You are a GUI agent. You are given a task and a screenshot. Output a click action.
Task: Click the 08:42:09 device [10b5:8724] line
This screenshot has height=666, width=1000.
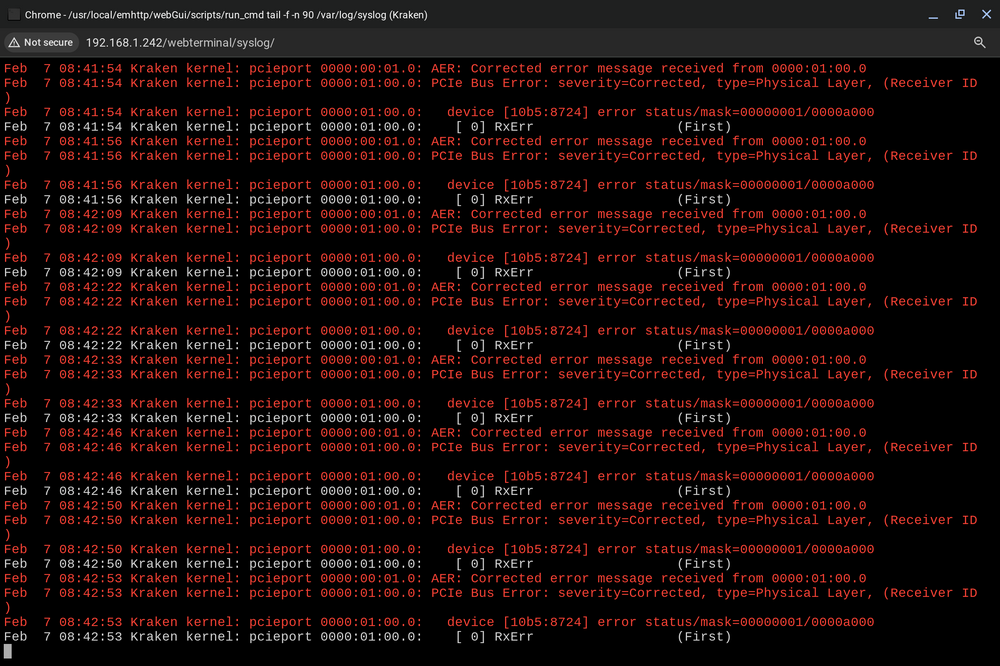439,258
